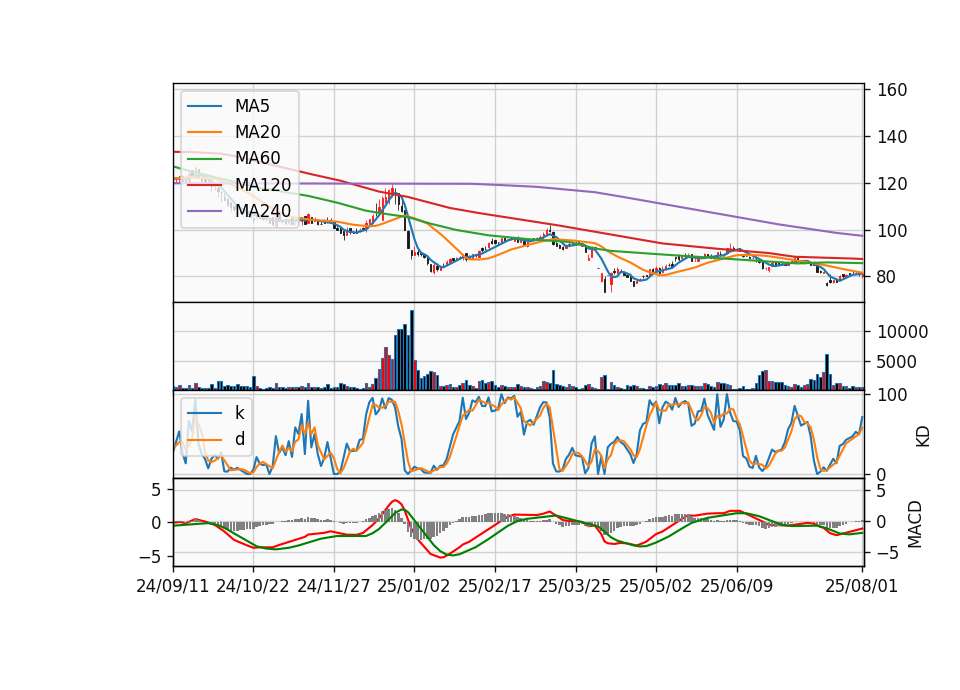The height and width of the screenshot is (690, 960).
Task: Click the KD axis title
Action: 923,437
